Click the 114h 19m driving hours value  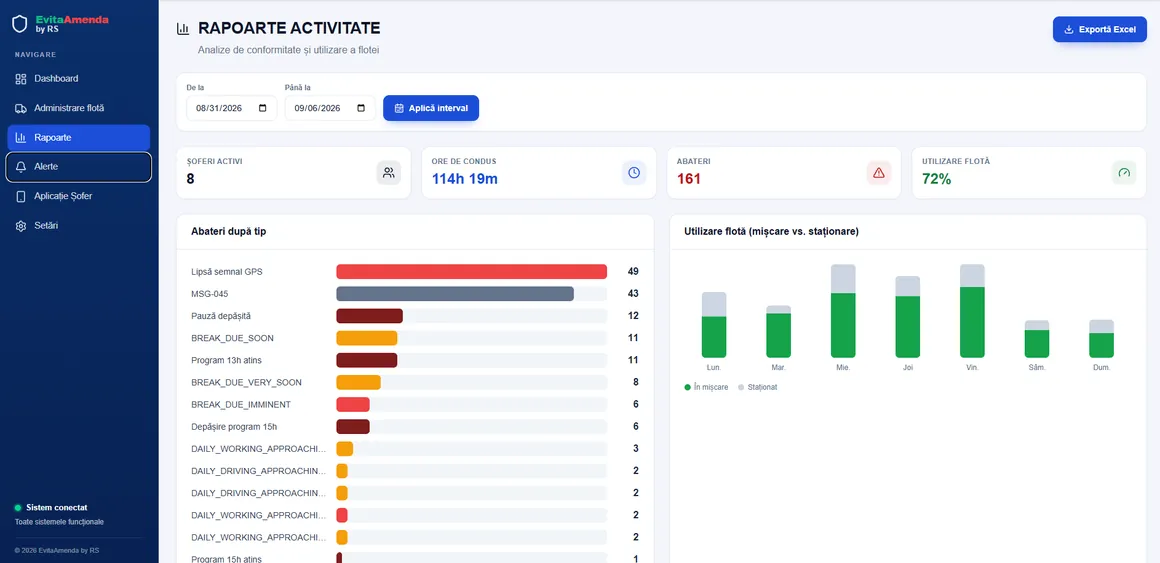coord(465,178)
